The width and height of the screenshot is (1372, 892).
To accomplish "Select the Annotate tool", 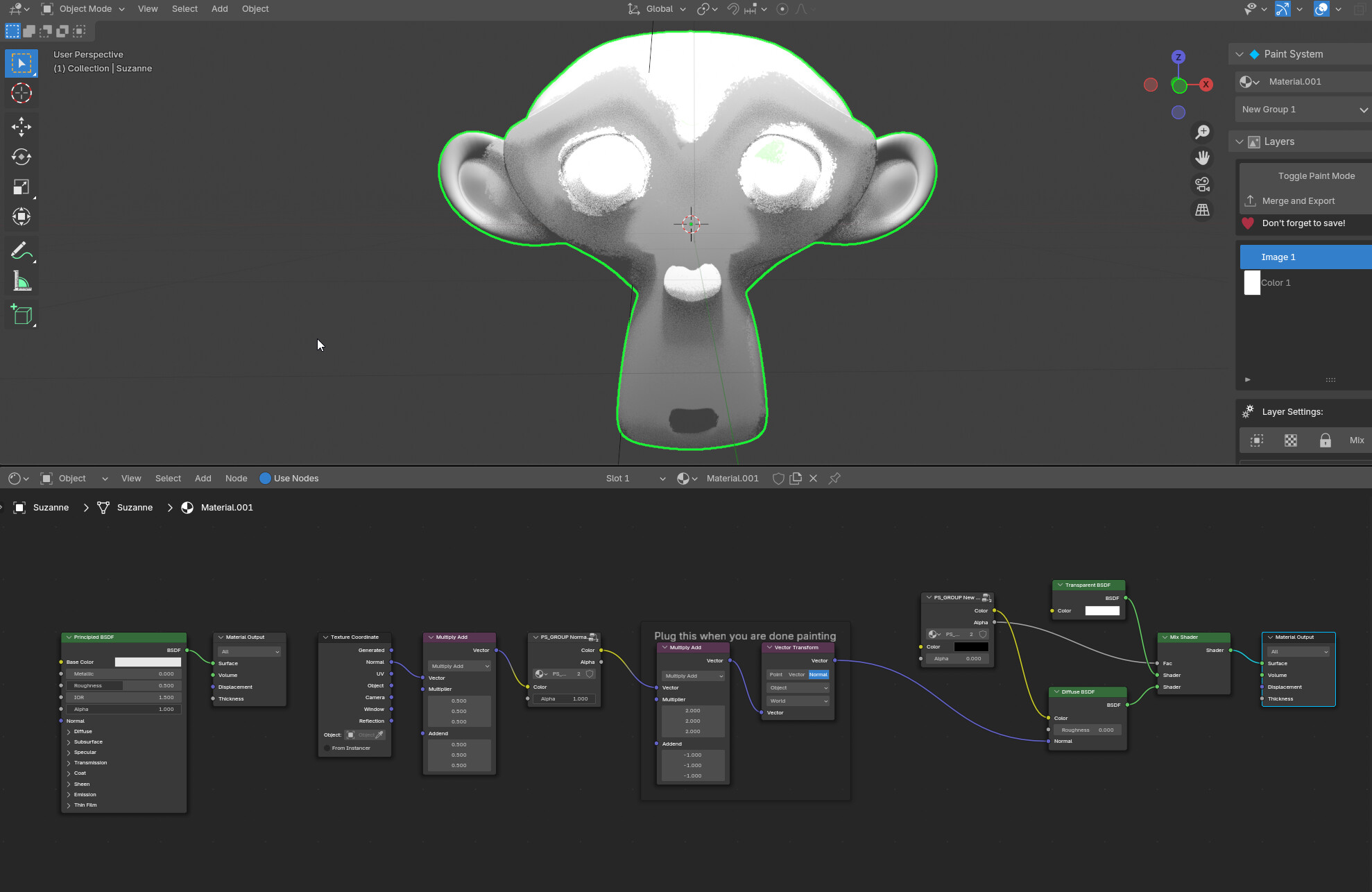I will pyautogui.click(x=22, y=250).
